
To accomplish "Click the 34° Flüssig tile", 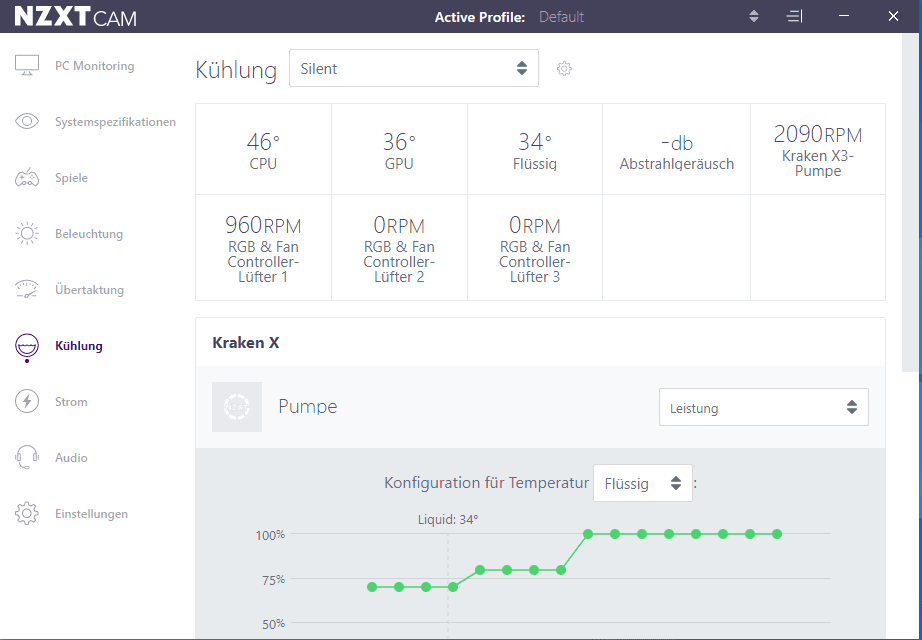I will (x=535, y=149).
